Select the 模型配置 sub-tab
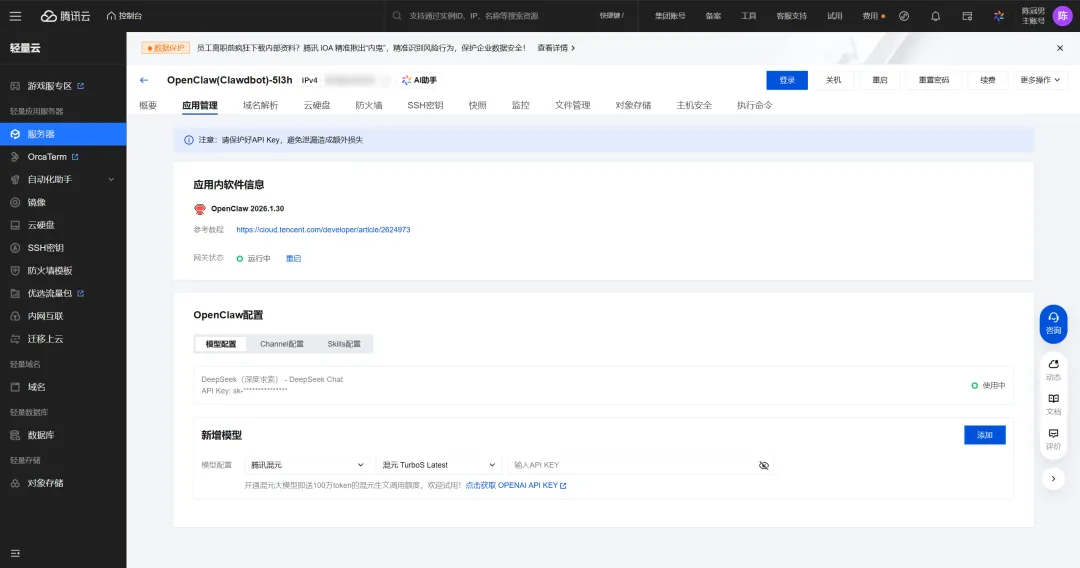Screen dimensions: 1080x568 [220, 344]
